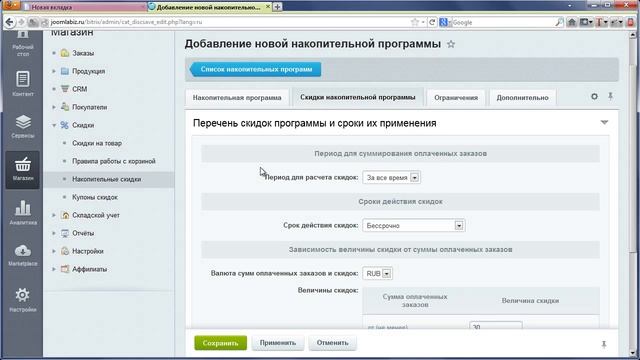Click the browser back arrow
This screenshot has height=360, width=640.
pyautogui.click(x=9, y=22)
